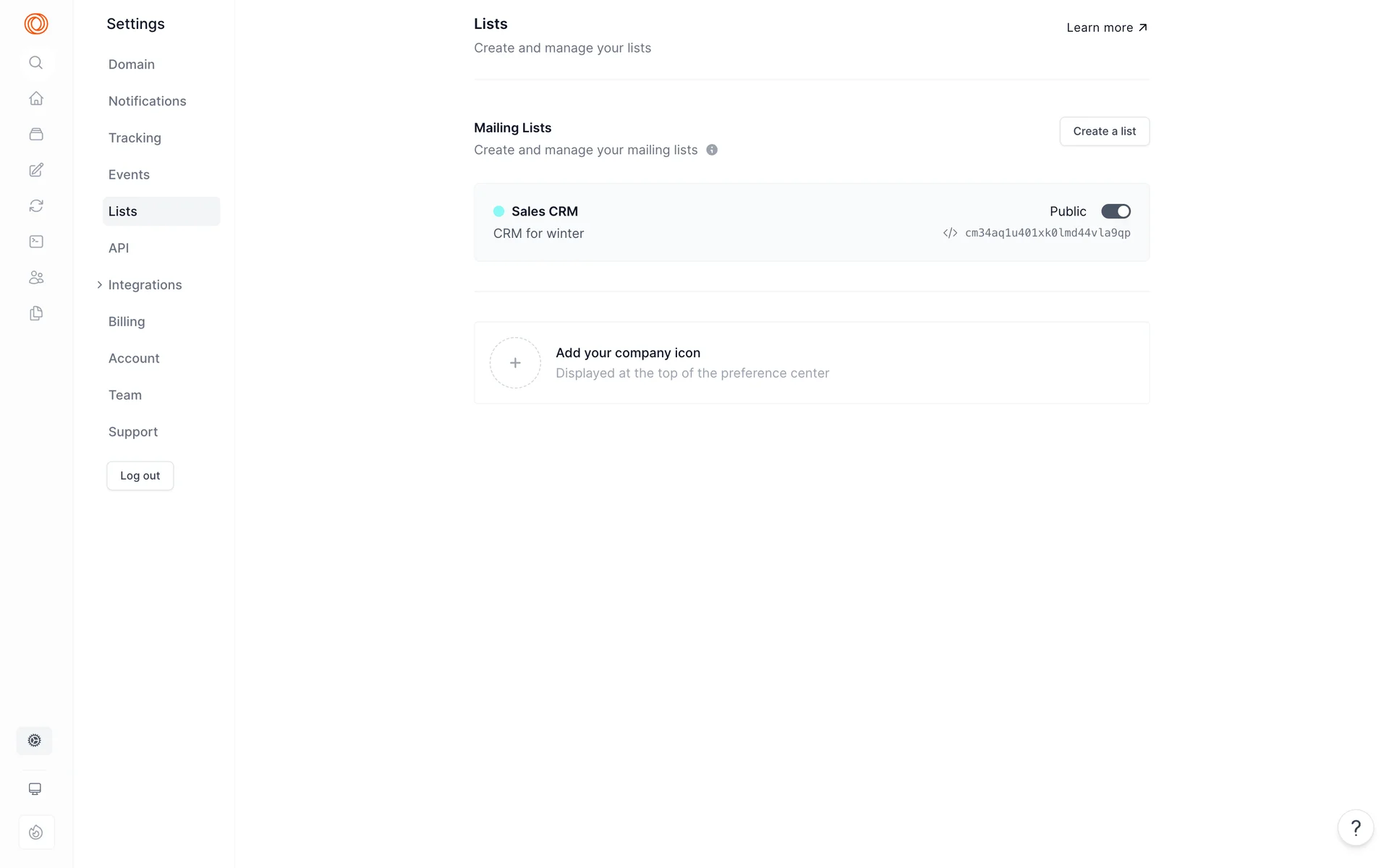Click the plus circle to add company icon
The width and height of the screenshot is (1389, 868).
(515, 363)
